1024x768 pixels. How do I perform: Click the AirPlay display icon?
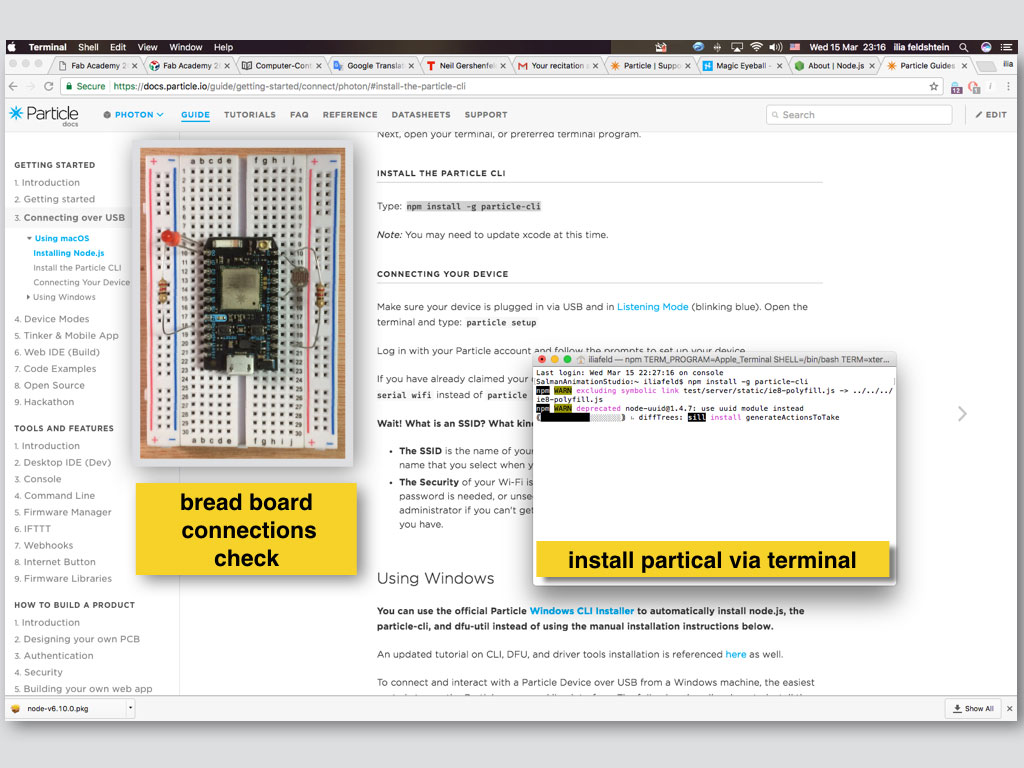[x=737, y=47]
